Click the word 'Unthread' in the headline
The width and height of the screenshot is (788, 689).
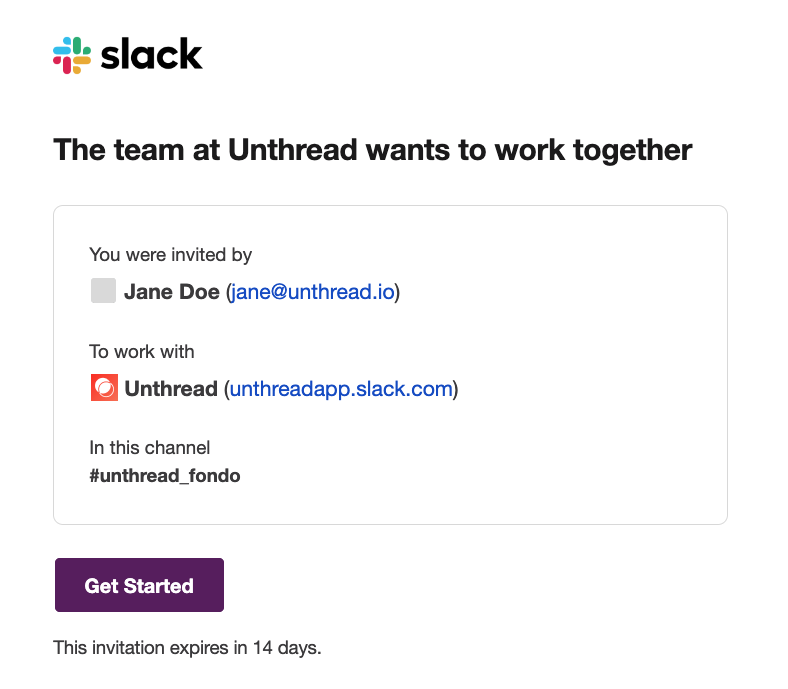292,150
